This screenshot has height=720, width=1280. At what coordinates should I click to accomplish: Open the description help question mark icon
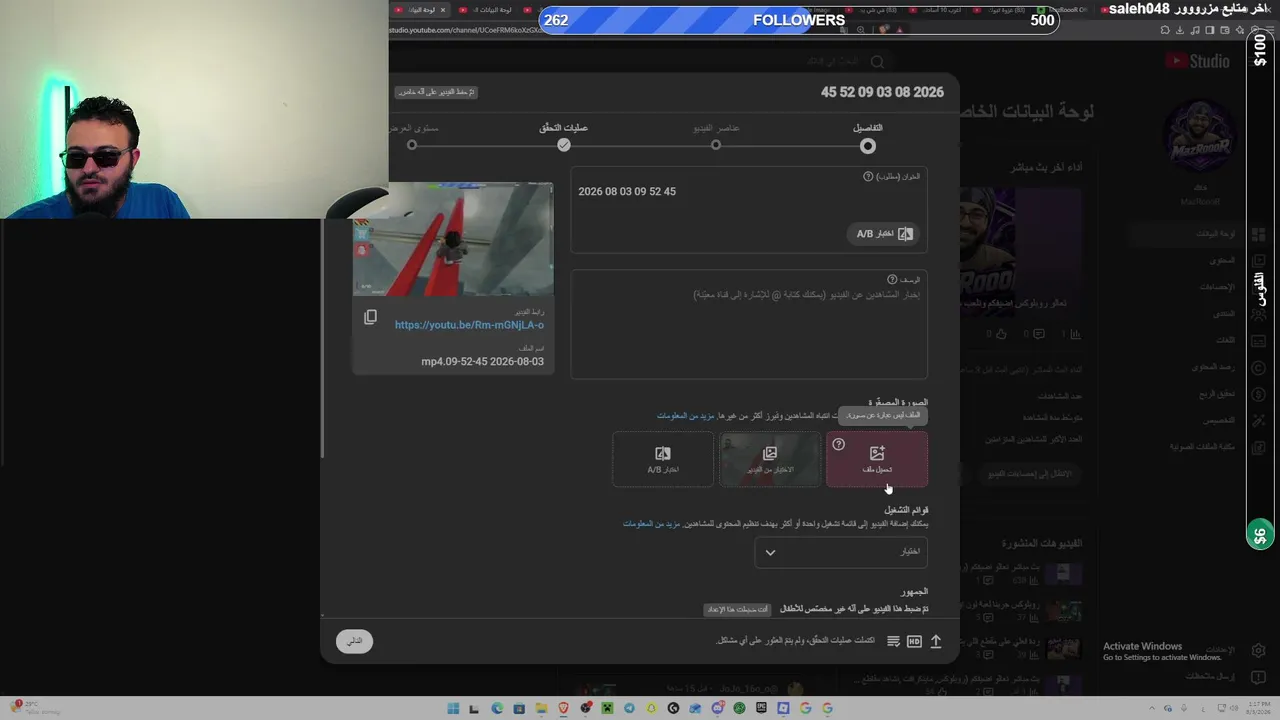click(892, 280)
